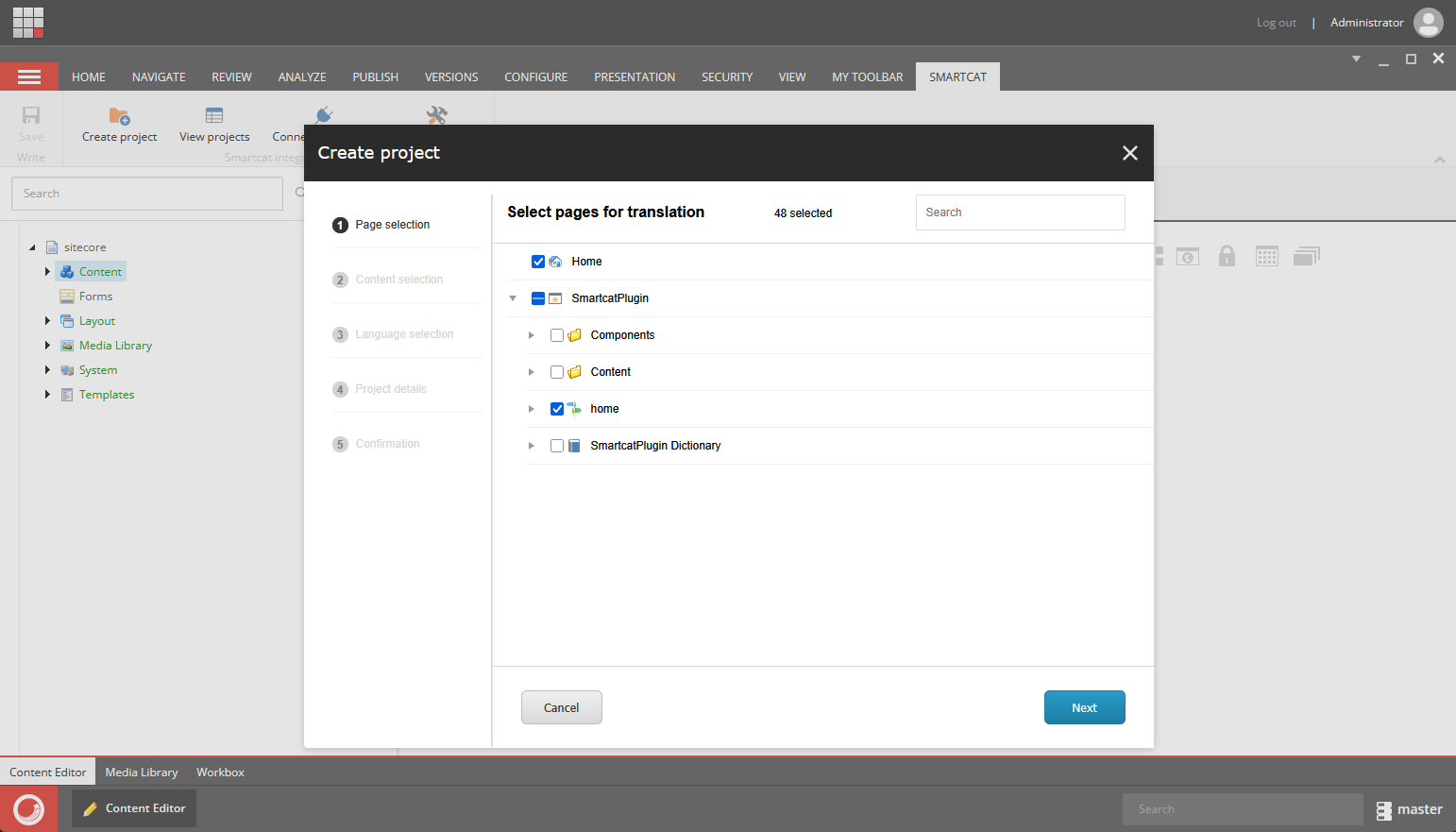1456x832 pixels.
Task: Expand the SmartcatPlugin Dictionary node
Action: 532,446
